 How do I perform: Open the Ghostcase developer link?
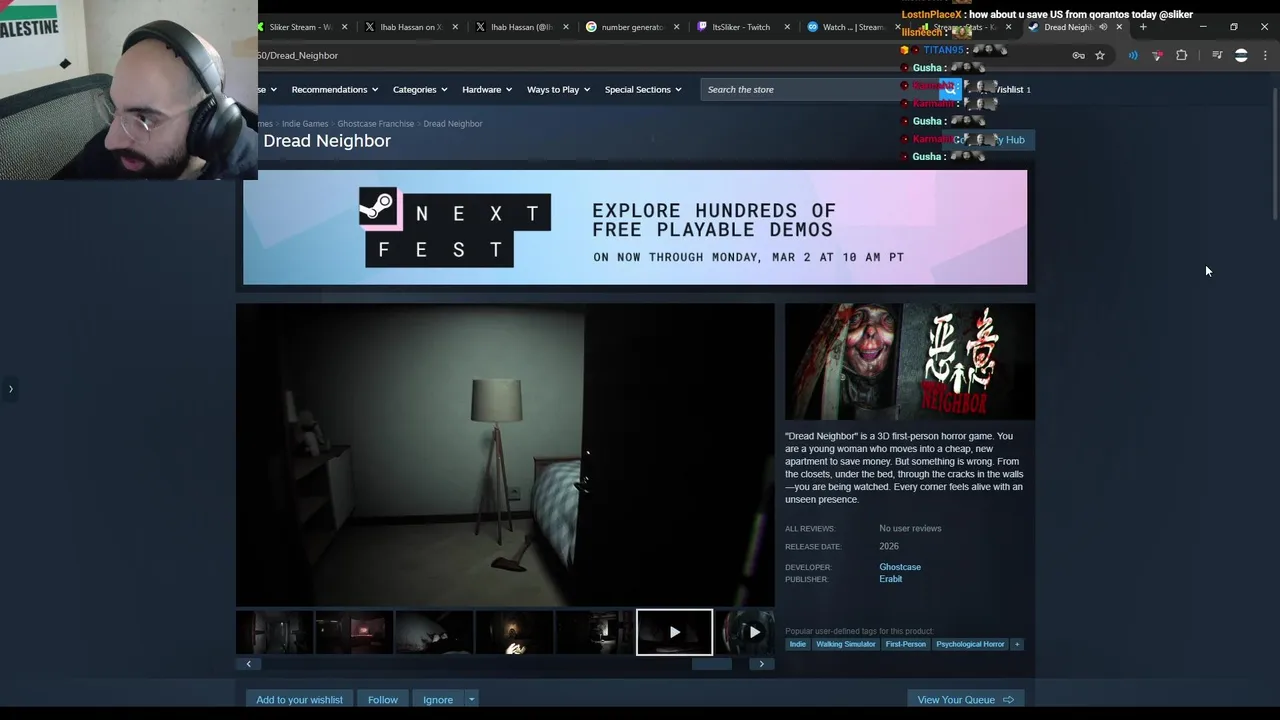click(900, 567)
